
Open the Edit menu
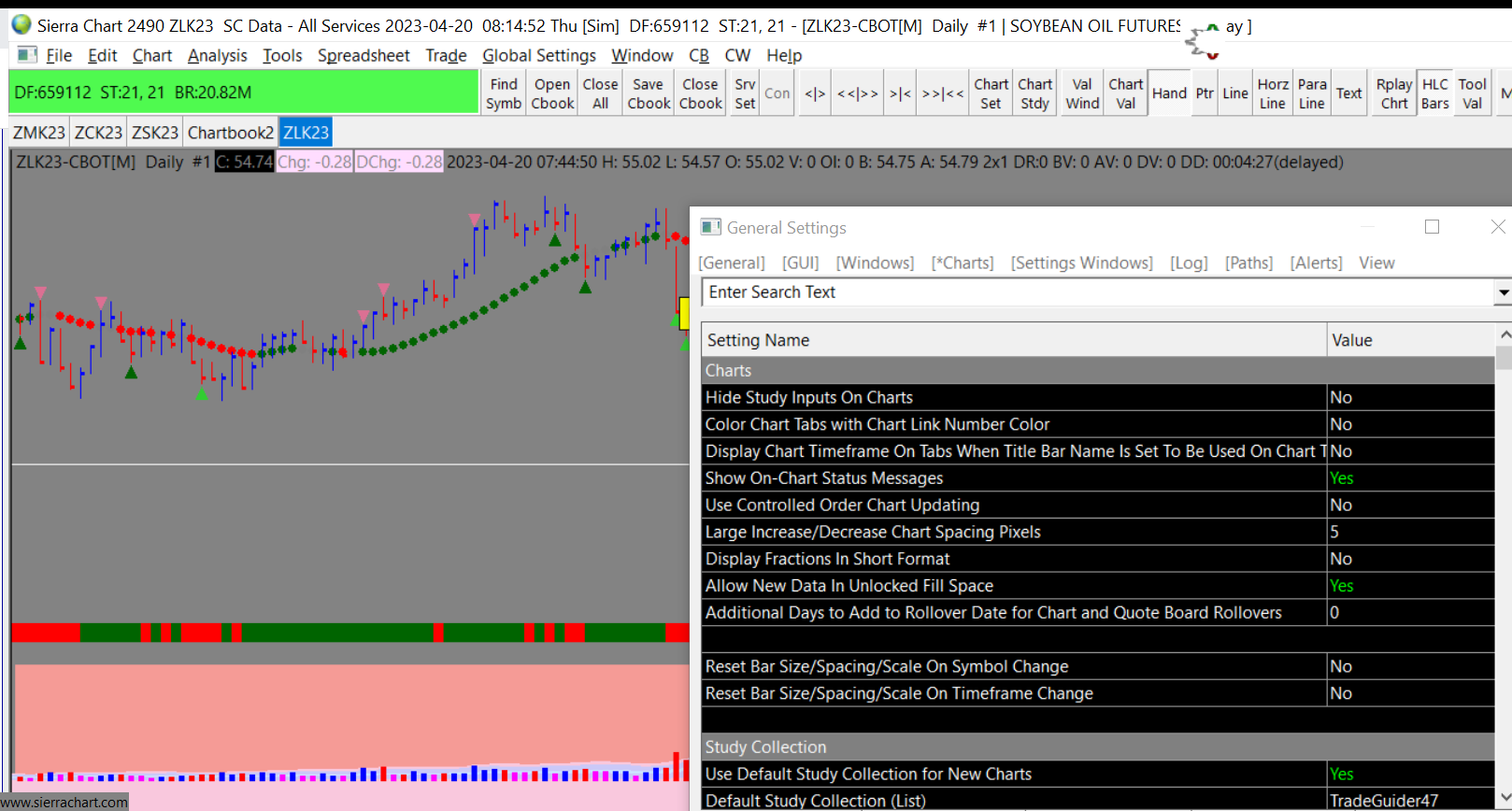(x=103, y=56)
